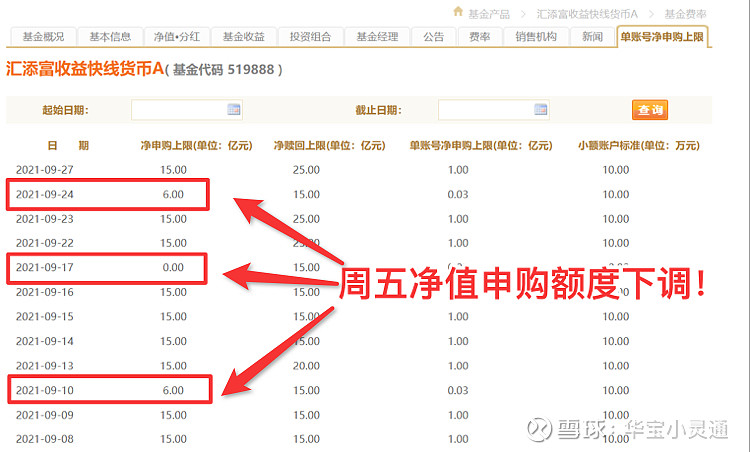
Task: Switch to the 公告 tab
Action: pos(433,37)
